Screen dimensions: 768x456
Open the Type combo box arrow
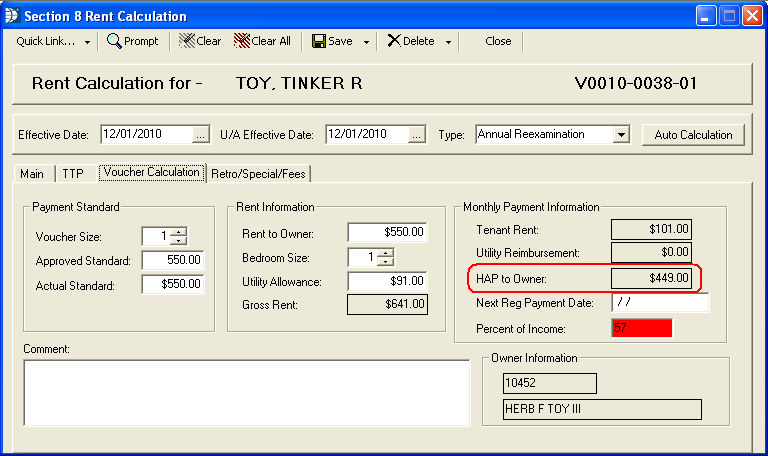[621, 135]
